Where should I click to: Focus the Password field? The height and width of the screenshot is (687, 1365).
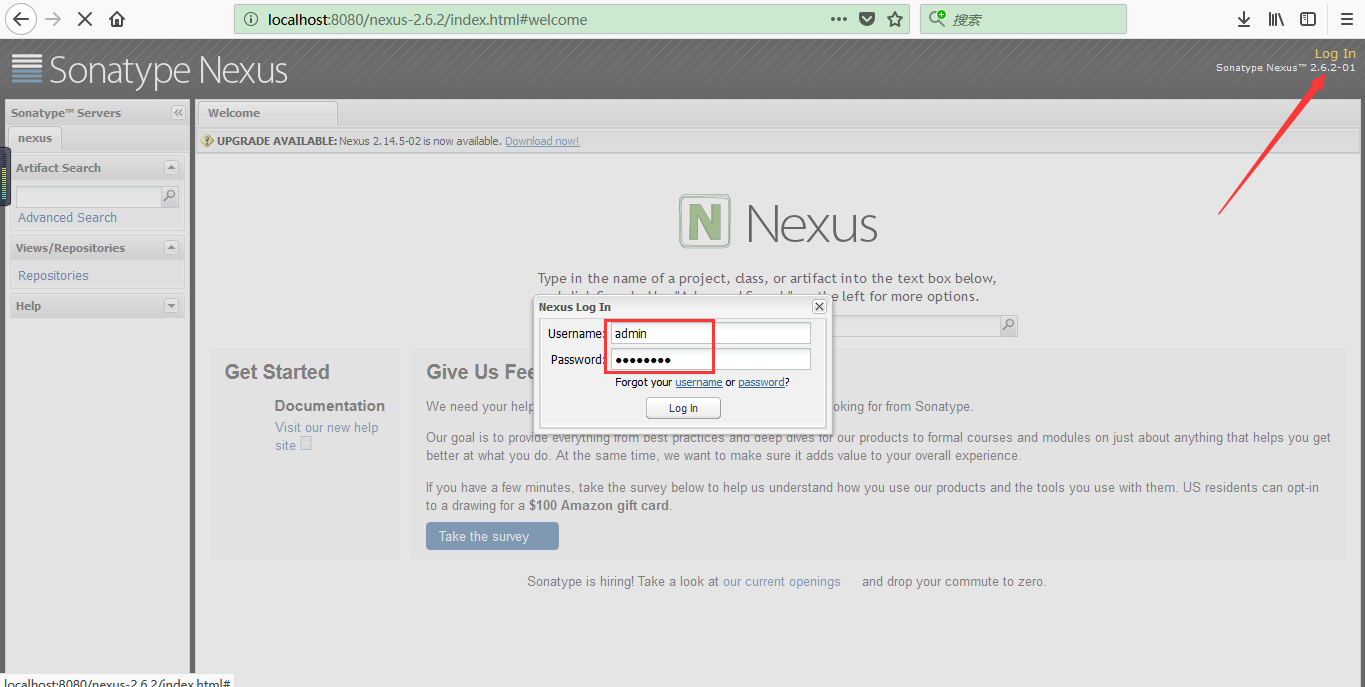(710, 359)
